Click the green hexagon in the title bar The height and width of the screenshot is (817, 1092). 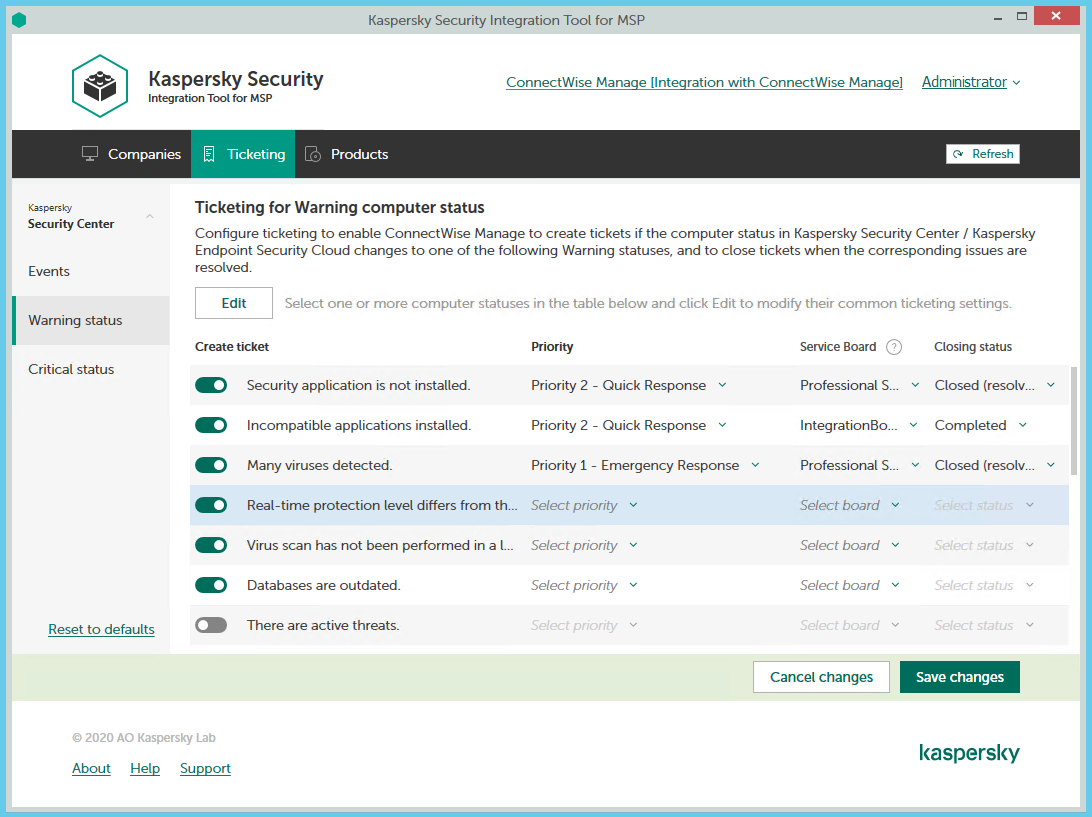(19, 19)
